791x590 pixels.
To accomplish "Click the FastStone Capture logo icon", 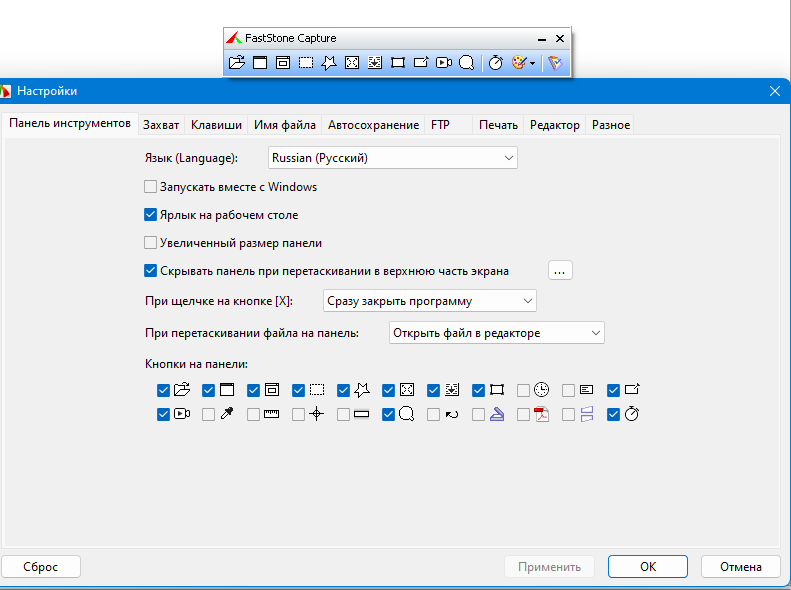I will pyautogui.click(x=234, y=38).
